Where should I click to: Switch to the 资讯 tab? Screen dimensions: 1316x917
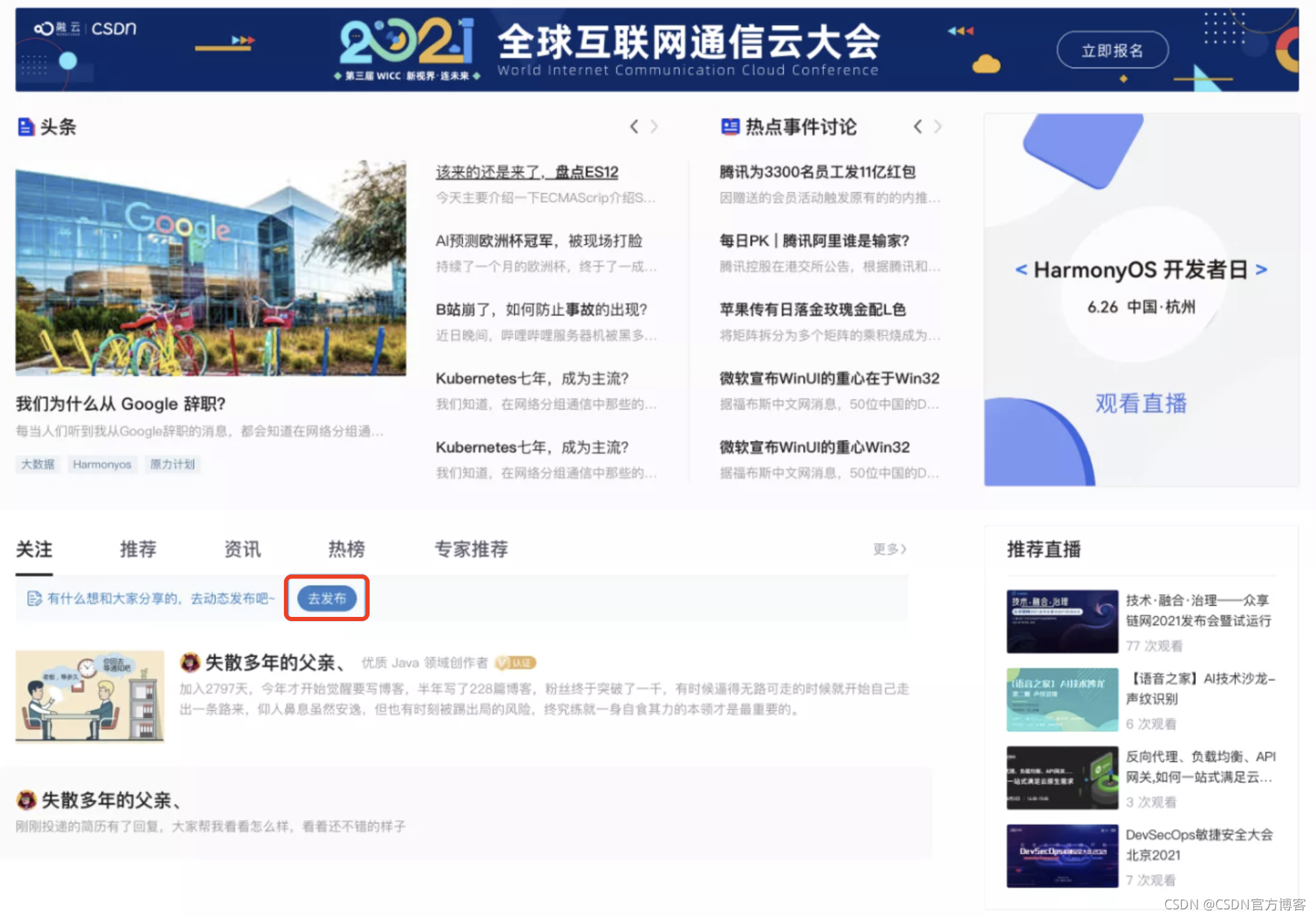(242, 549)
